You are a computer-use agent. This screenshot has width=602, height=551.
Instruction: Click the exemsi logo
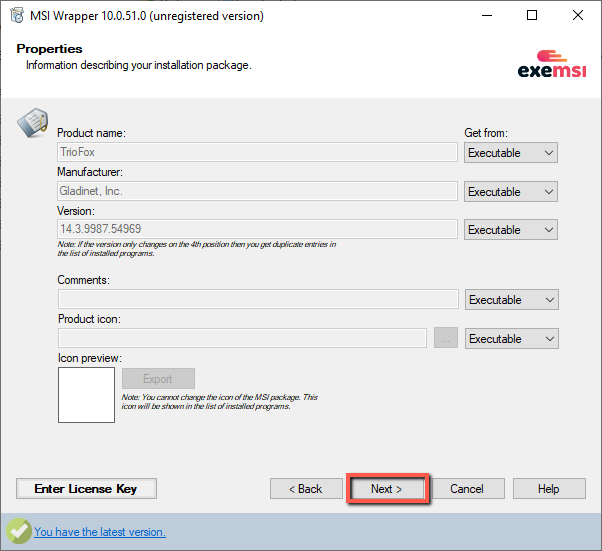pyautogui.click(x=552, y=64)
